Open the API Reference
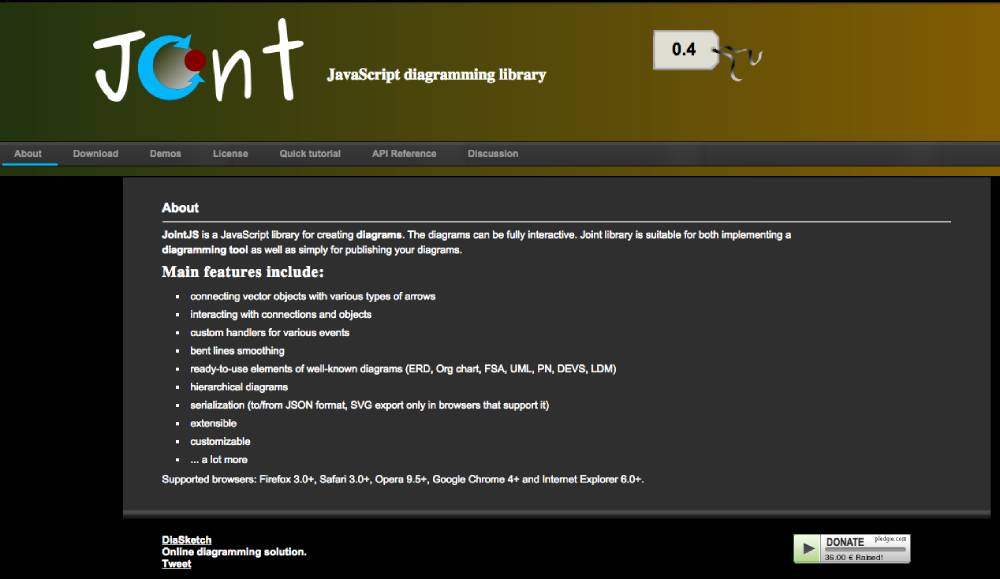Image resolution: width=1000 pixels, height=579 pixels. 404,153
